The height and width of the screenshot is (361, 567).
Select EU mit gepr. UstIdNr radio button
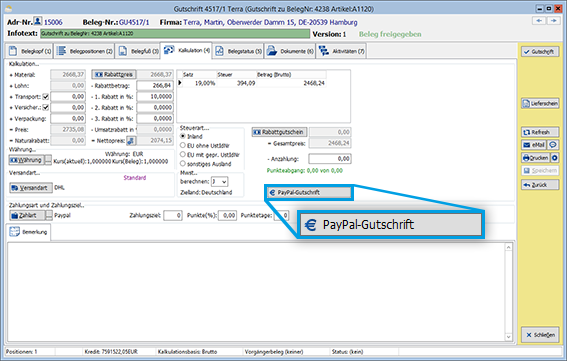[x=183, y=154]
